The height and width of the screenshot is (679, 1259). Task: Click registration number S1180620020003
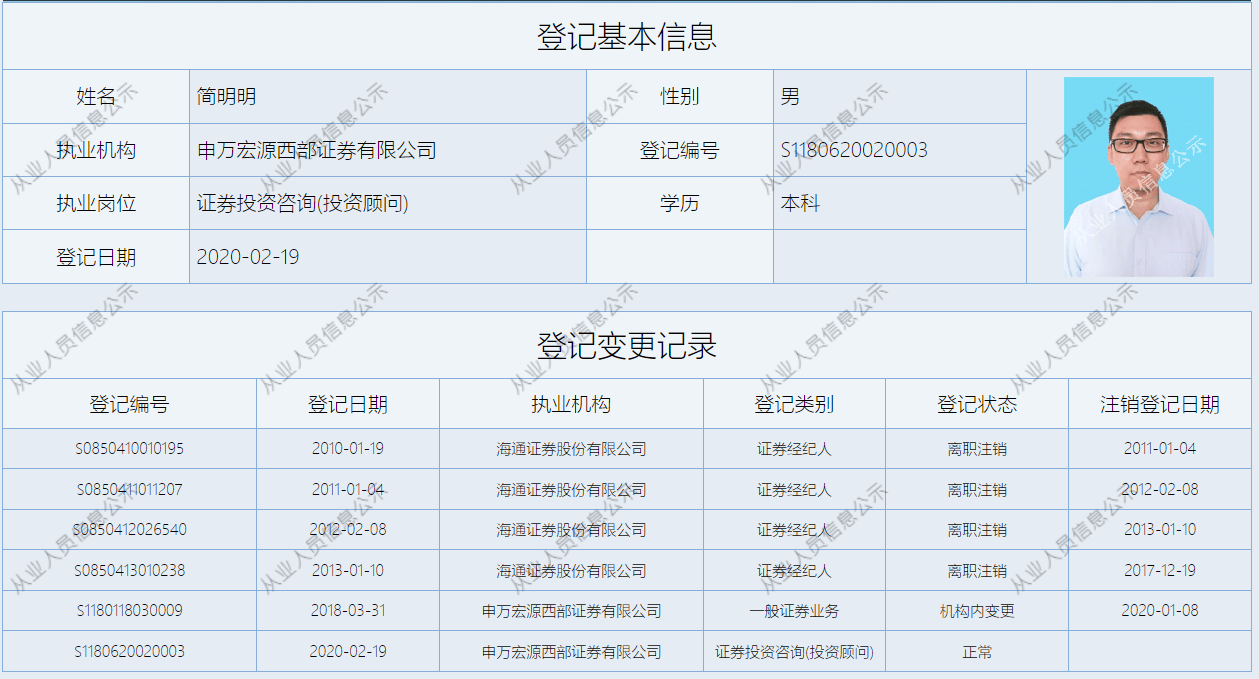(851, 150)
